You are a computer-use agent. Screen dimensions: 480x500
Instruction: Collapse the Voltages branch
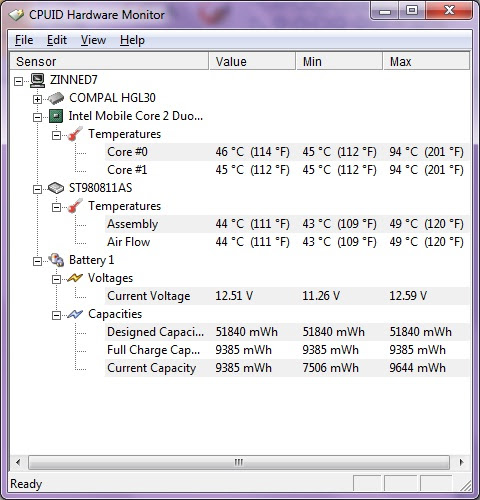(57, 279)
